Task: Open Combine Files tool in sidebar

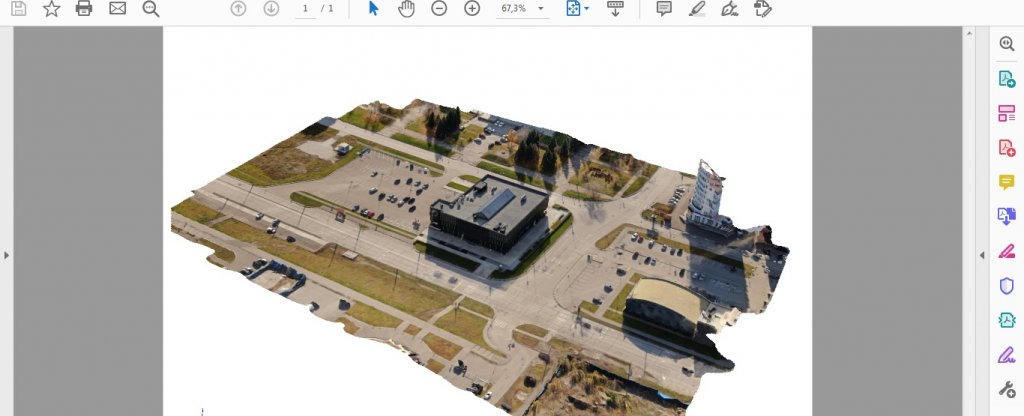Action: pos(1007,216)
